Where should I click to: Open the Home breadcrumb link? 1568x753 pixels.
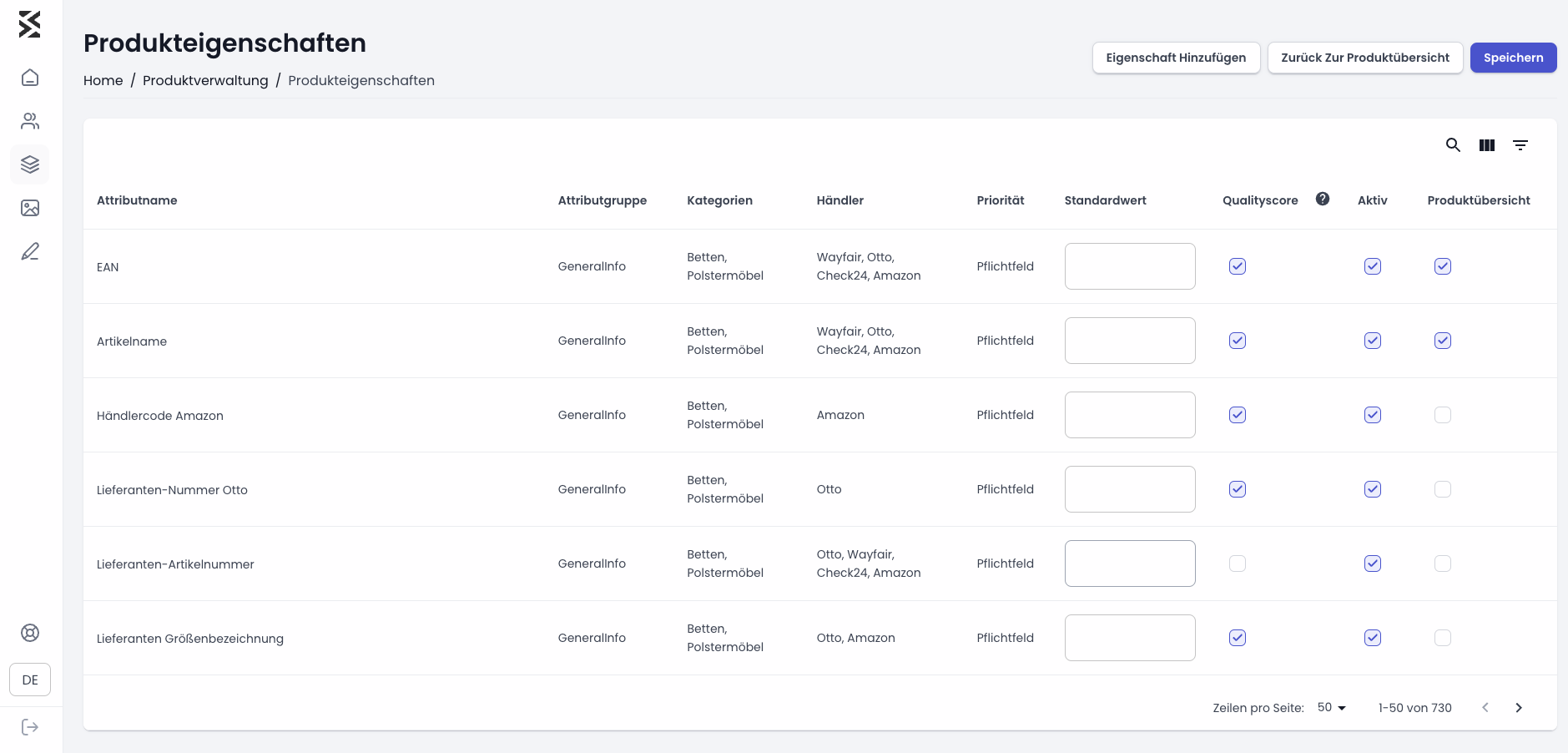[x=103, y=80]
